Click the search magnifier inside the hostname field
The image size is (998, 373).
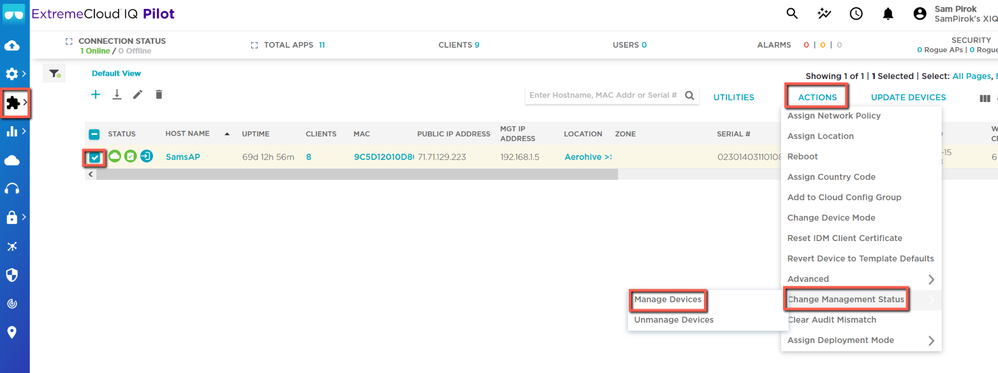[689, 95]
